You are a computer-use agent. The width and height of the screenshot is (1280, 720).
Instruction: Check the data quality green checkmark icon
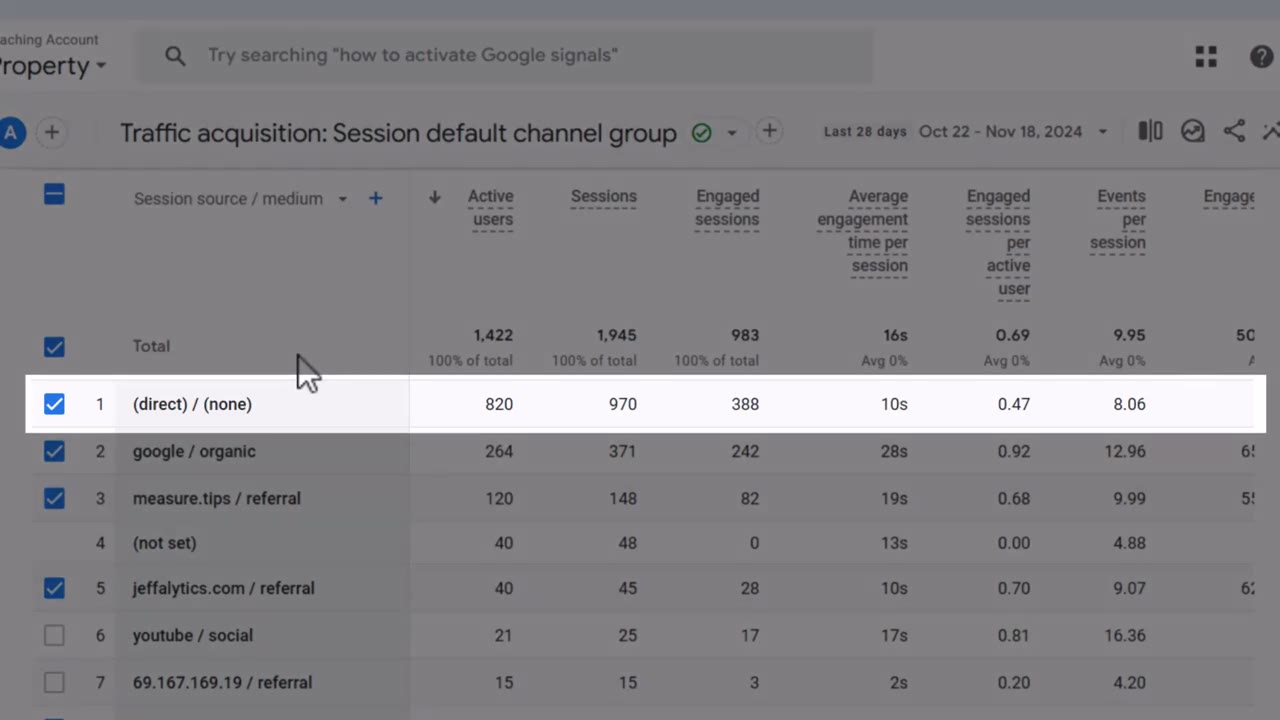click(701, 132)
